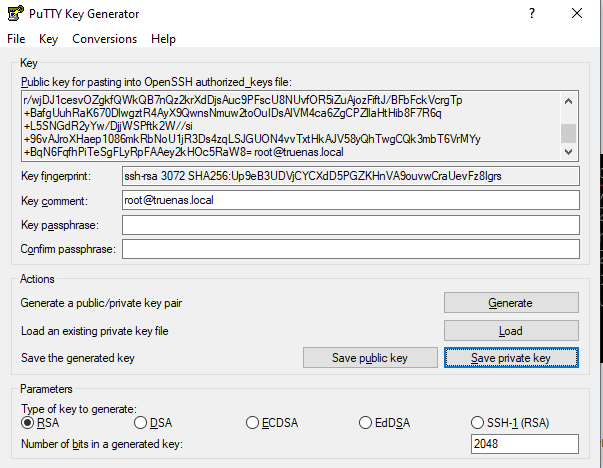Click the public key line starting '+L5SNGdR2yYw'
Viewport: 603px width, 468px height.
[x=108, y=126]
